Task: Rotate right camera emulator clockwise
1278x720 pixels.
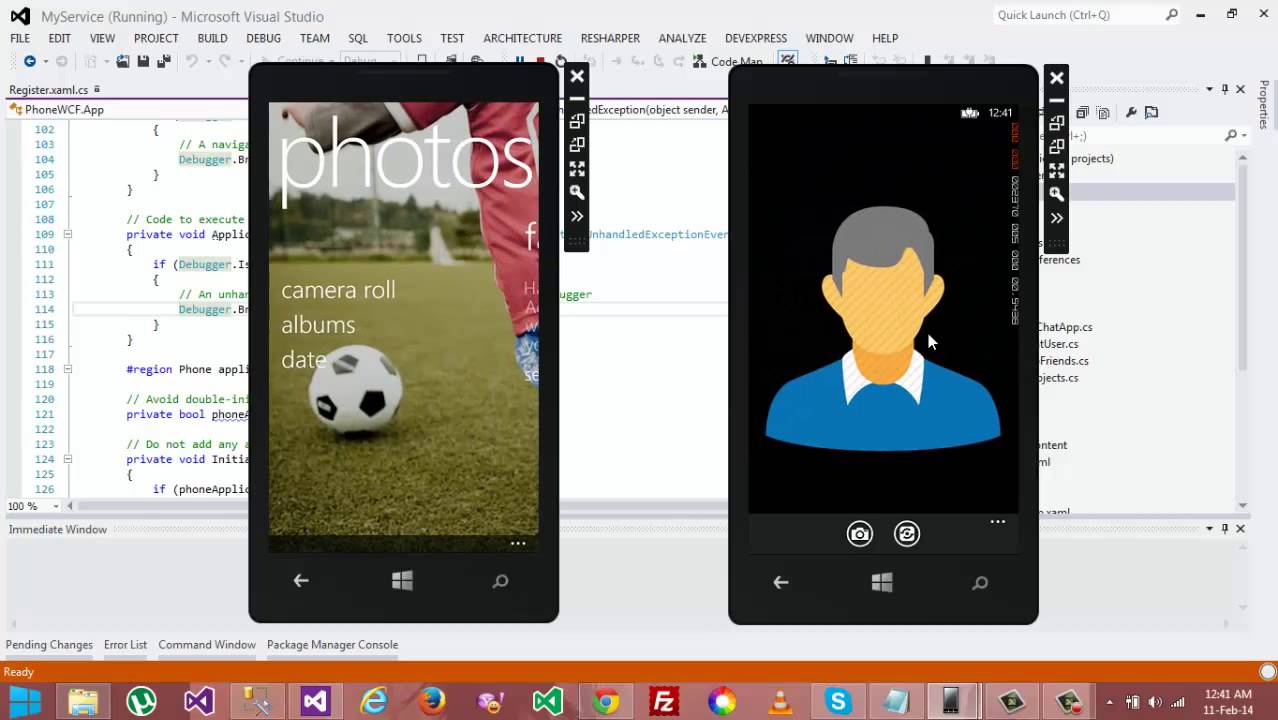Action: (1057, 146)
